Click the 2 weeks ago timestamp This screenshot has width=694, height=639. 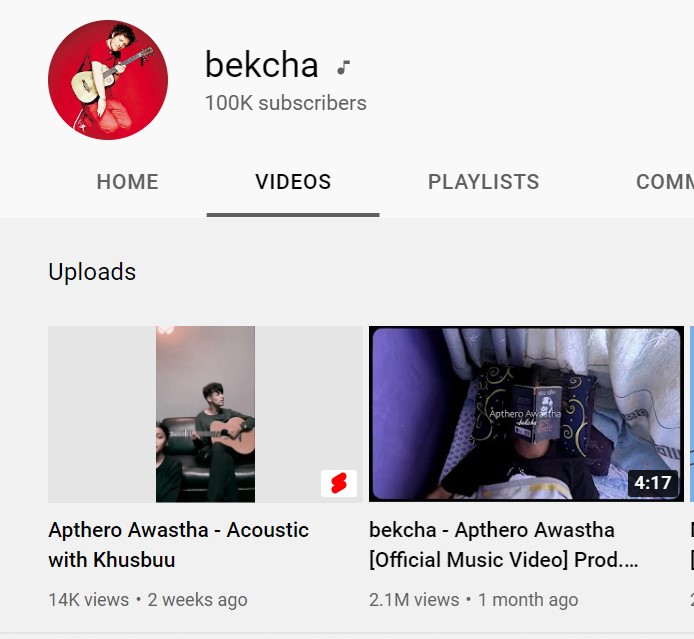tap(197, 600)
